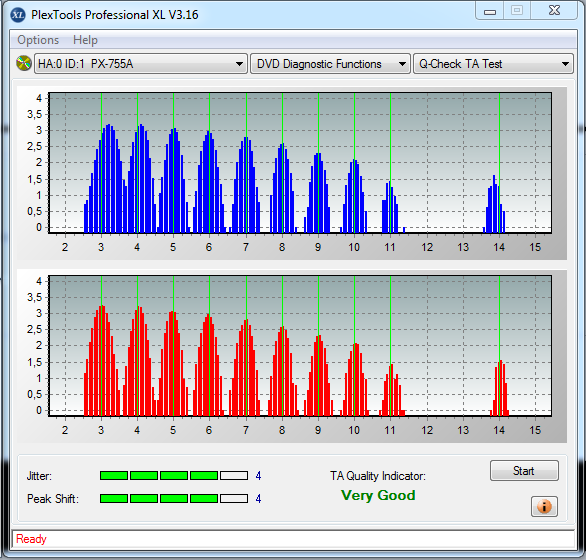Maximize the PlexTools window
The image size is (586, 560).
pos(517,11)
